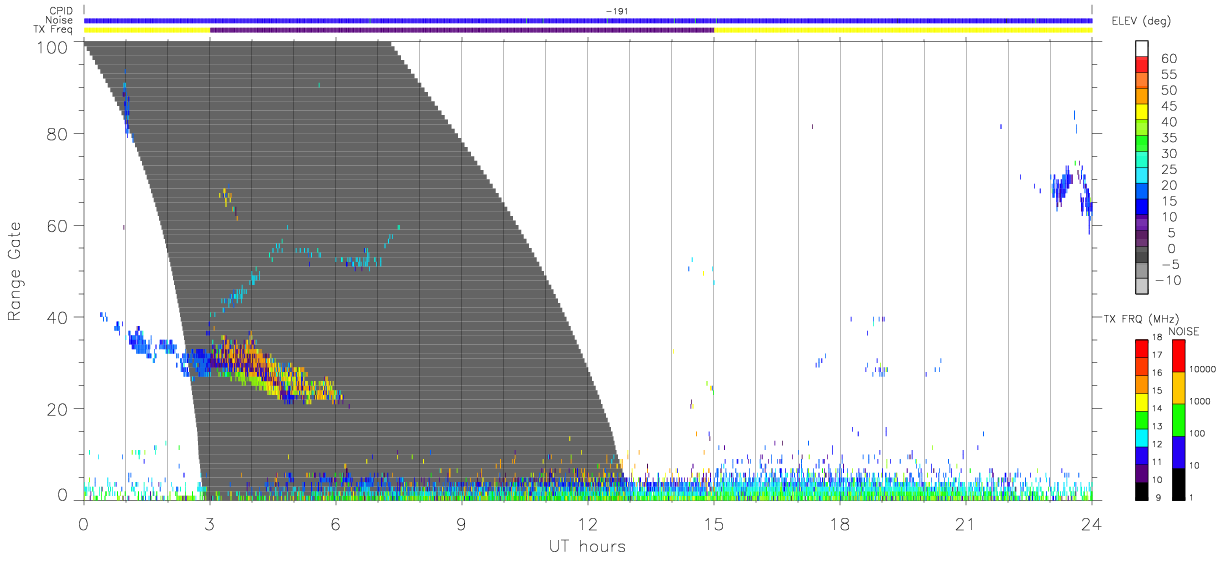Select the '-191' CPID value at top
The width and height of the screenshot is (1228, 567).
coord(617,11)
